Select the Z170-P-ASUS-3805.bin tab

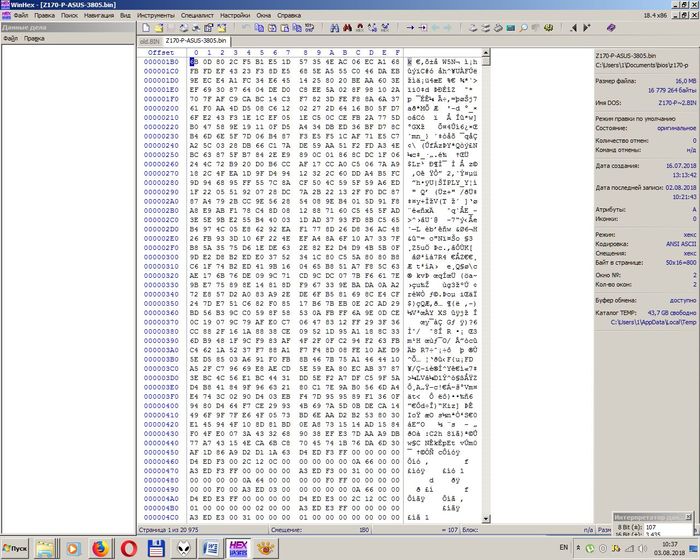(195, 40)
